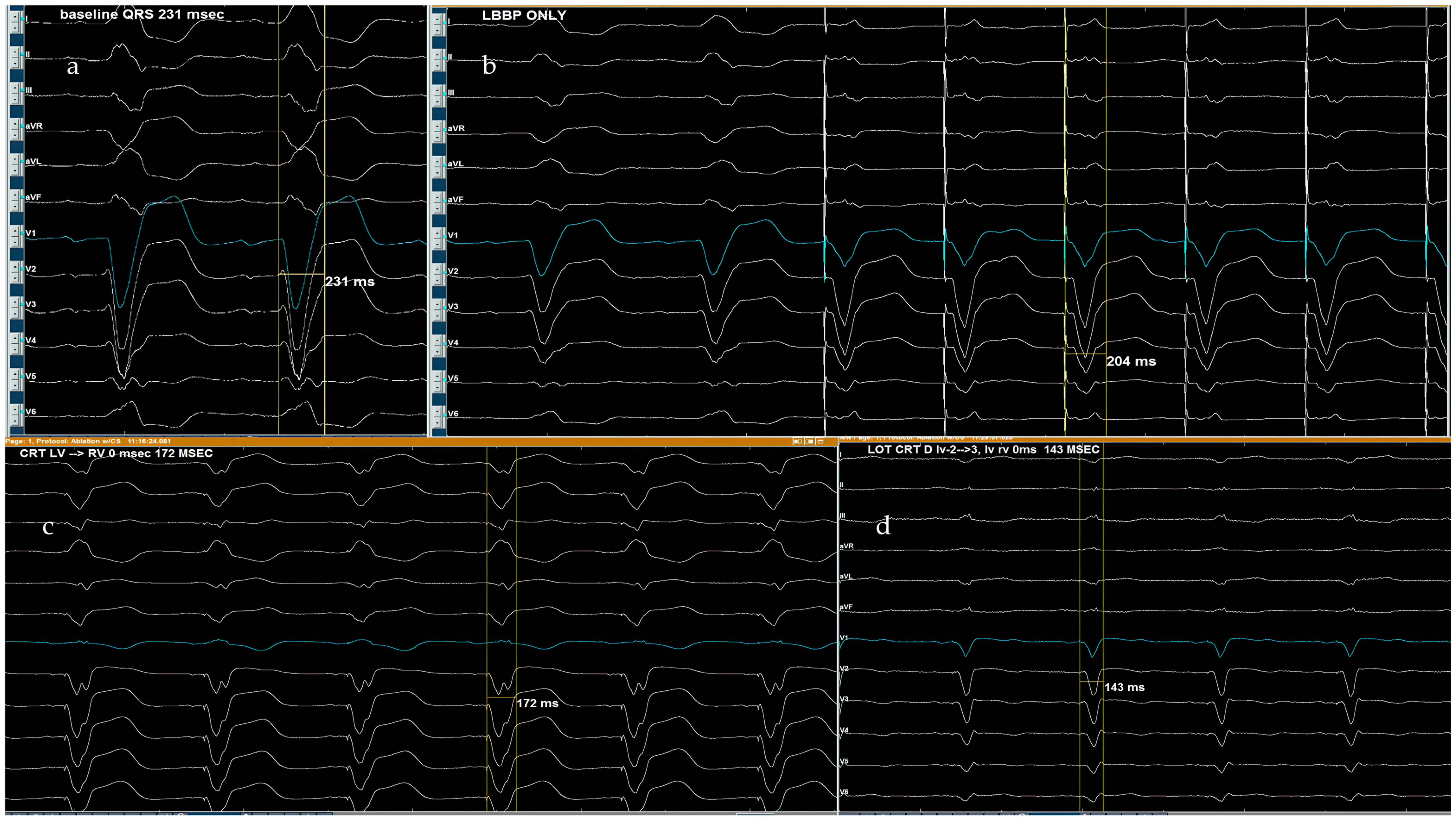Click the yellow caliper line in panel b

click(1065, 226)
